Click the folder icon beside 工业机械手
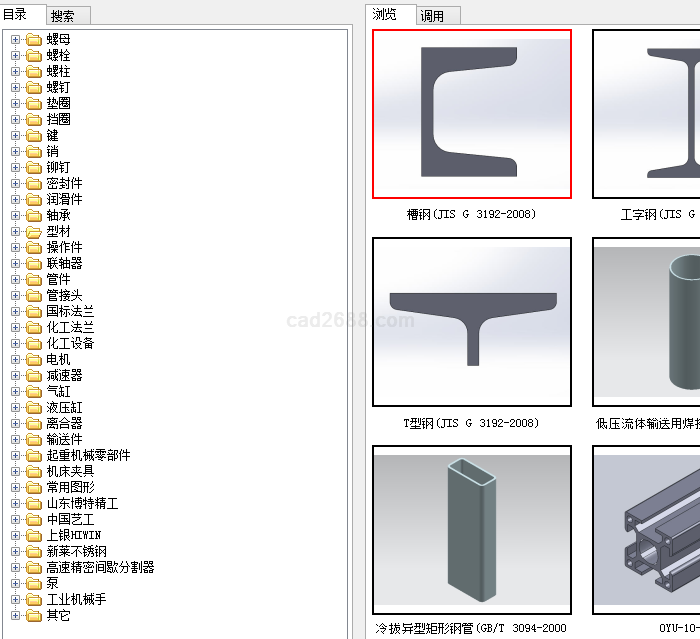Viewport: 700px width, 639px height. [x=33, y=599]
